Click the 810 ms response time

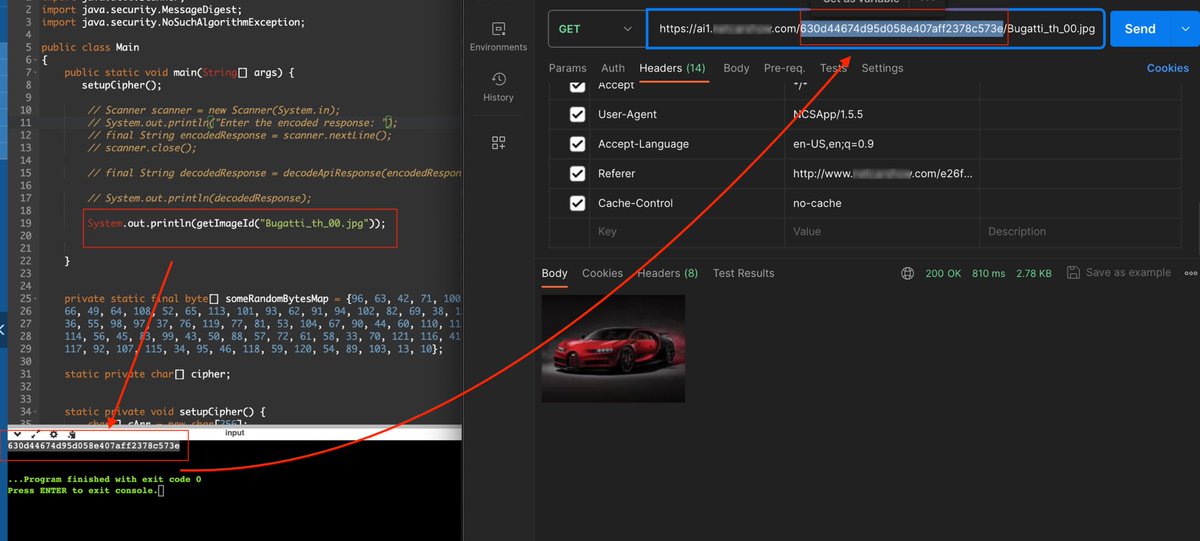(989, 273)
